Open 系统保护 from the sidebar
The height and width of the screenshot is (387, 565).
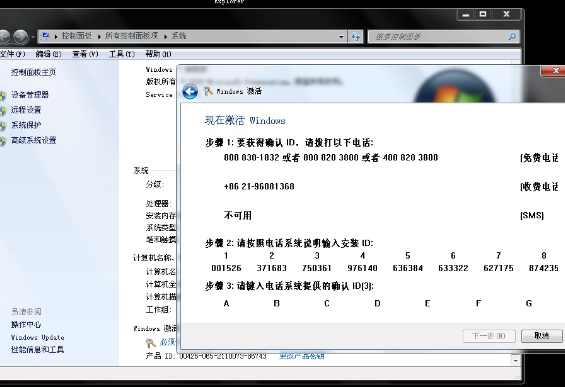pyautogui.click(x=26, y=125)
